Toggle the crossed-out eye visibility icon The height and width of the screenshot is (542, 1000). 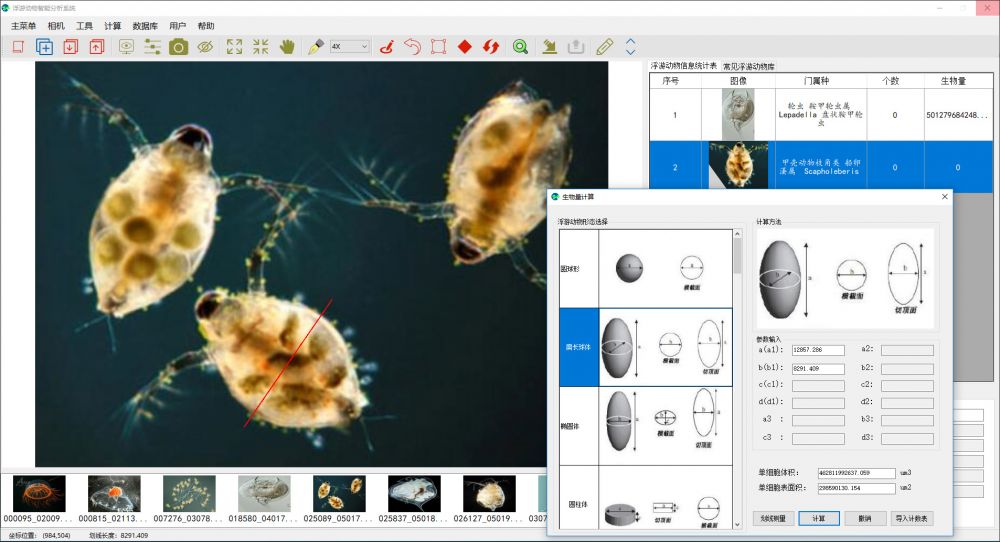click(x=204, y=46)
